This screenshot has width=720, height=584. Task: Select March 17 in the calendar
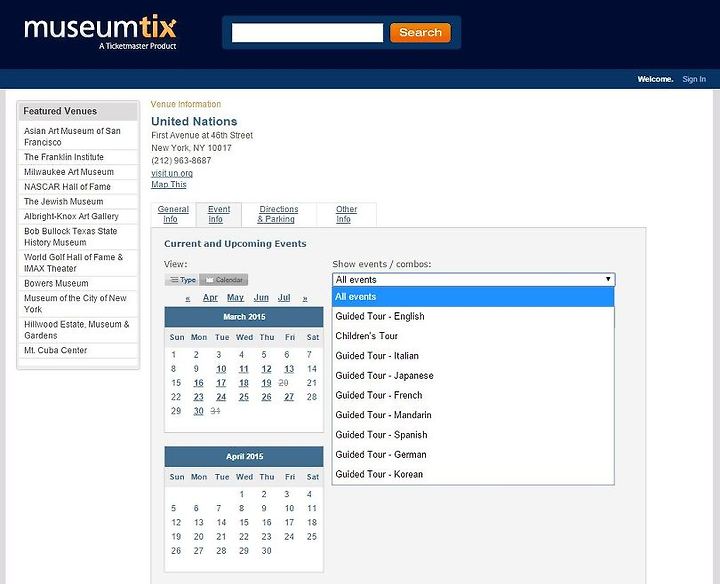[221, 383]
